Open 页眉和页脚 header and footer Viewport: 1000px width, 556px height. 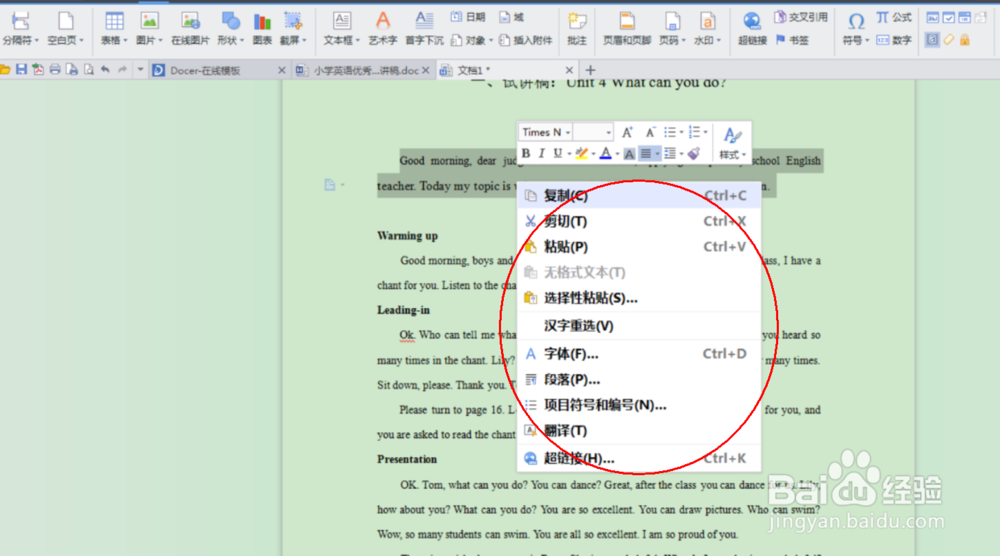pyautogui.click(x=627, y=29)
